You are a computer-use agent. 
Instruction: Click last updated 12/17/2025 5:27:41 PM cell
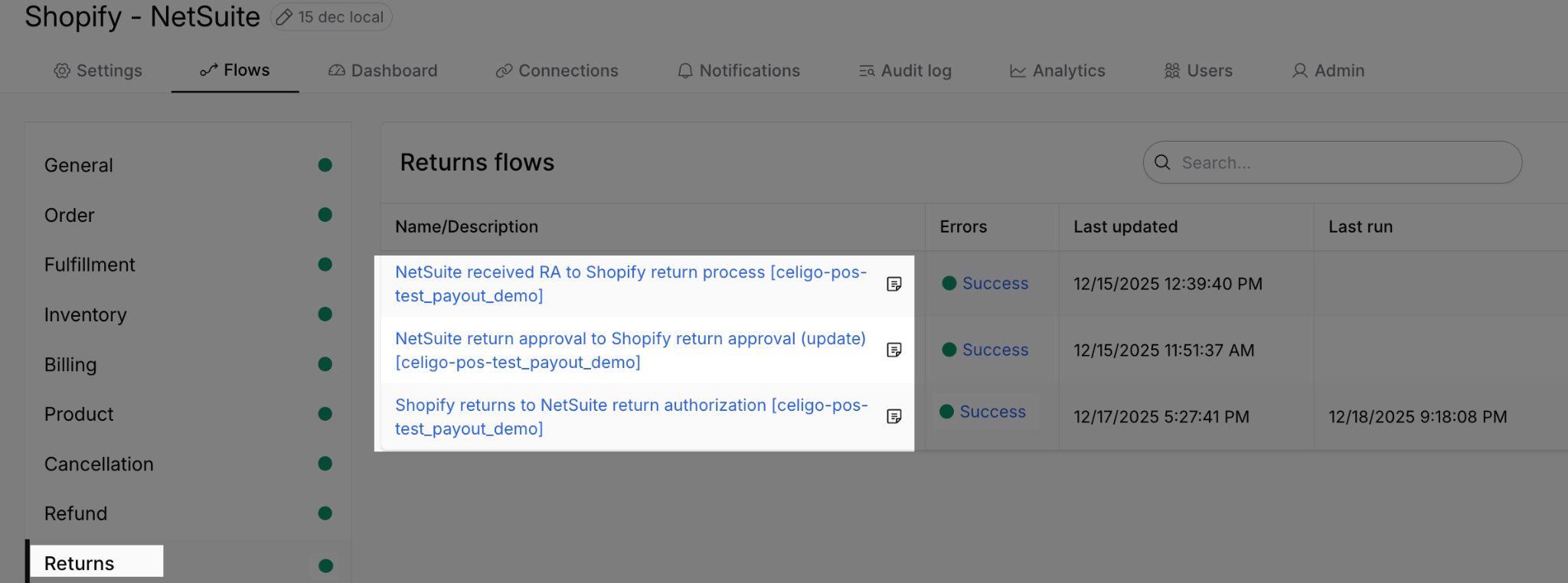tap(1161, 417)
